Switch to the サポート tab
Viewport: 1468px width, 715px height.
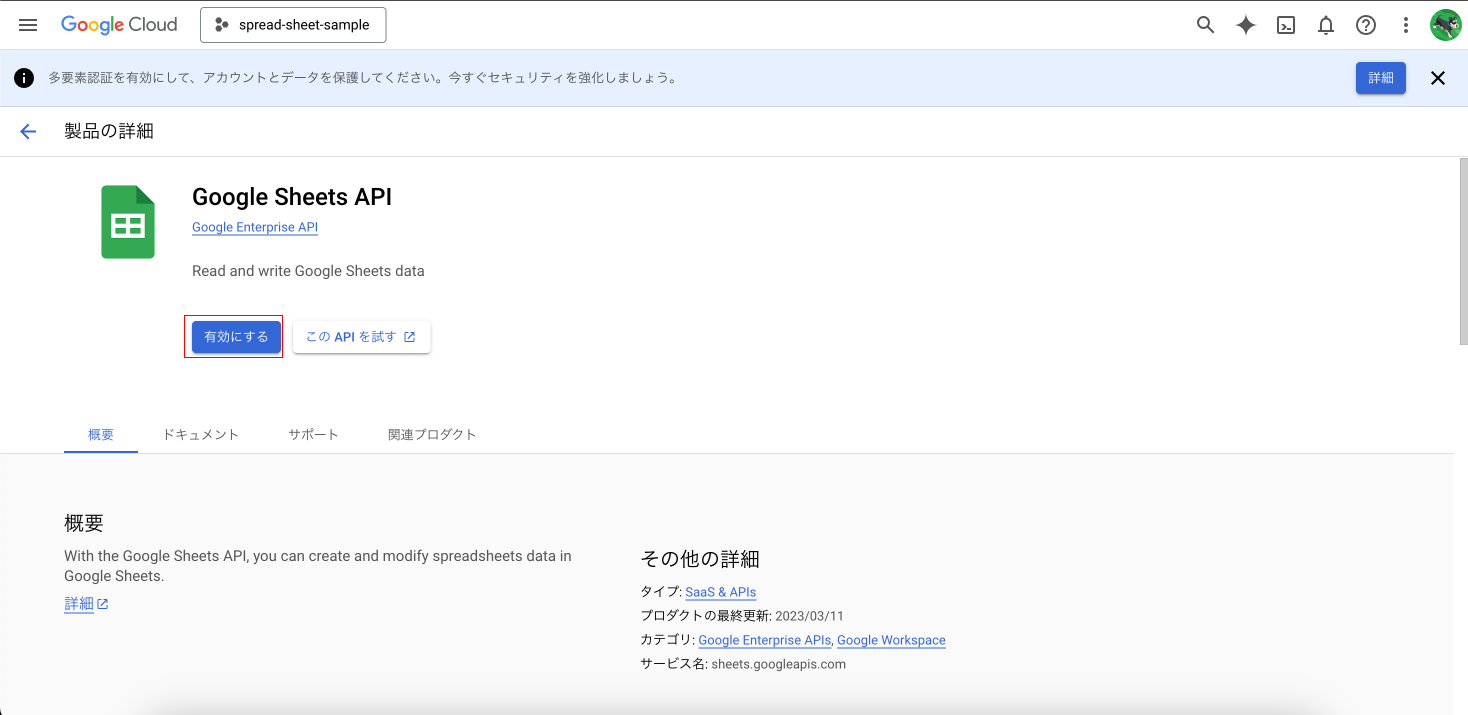tap(314, 434)
